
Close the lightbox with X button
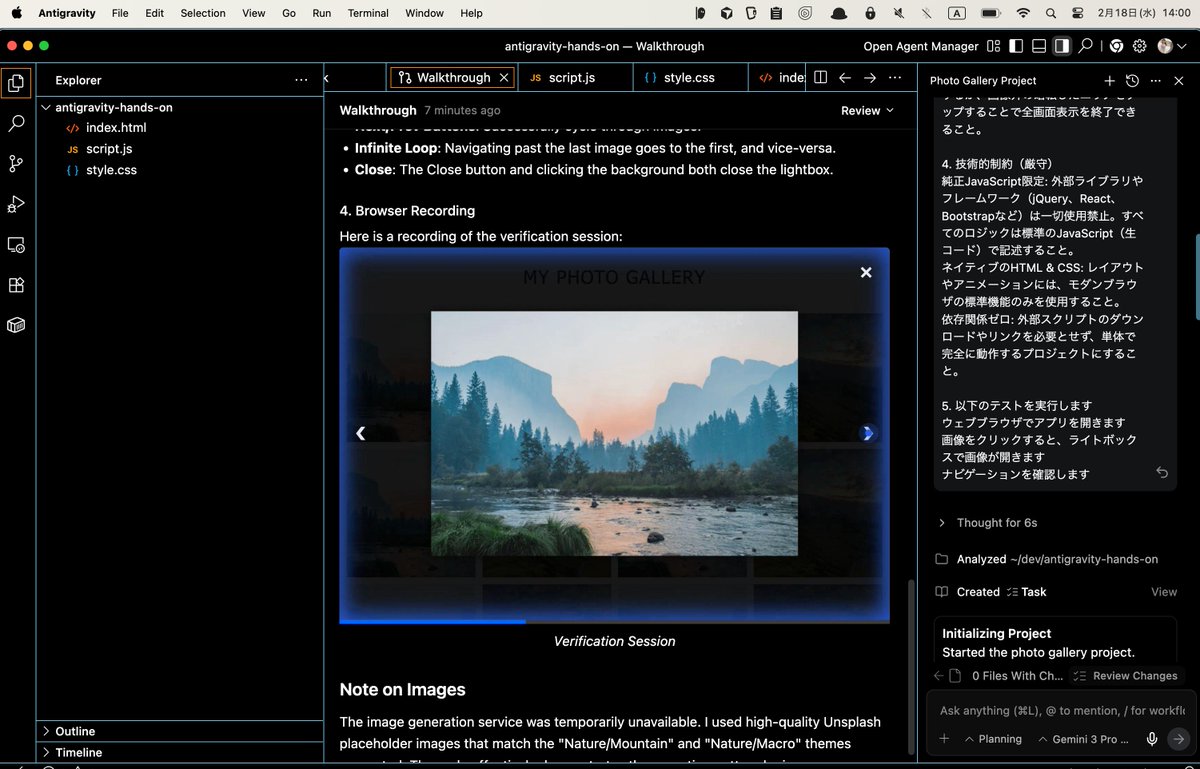[866, 272]
